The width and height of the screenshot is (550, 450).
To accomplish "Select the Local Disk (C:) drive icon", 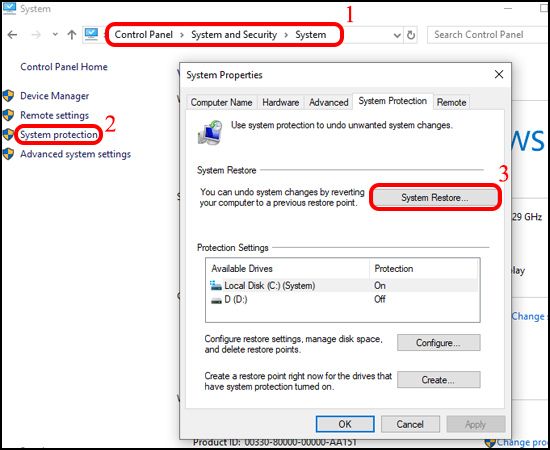I will 216,286.
